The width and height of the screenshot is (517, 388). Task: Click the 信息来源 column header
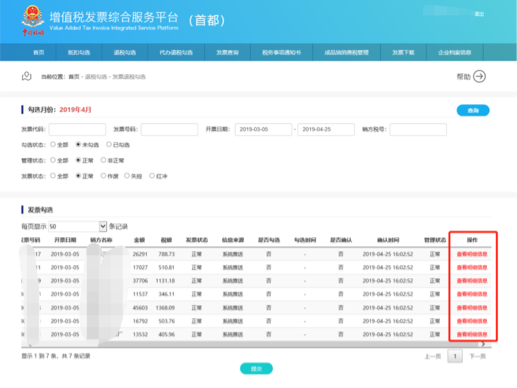click(x=233, y=240)
